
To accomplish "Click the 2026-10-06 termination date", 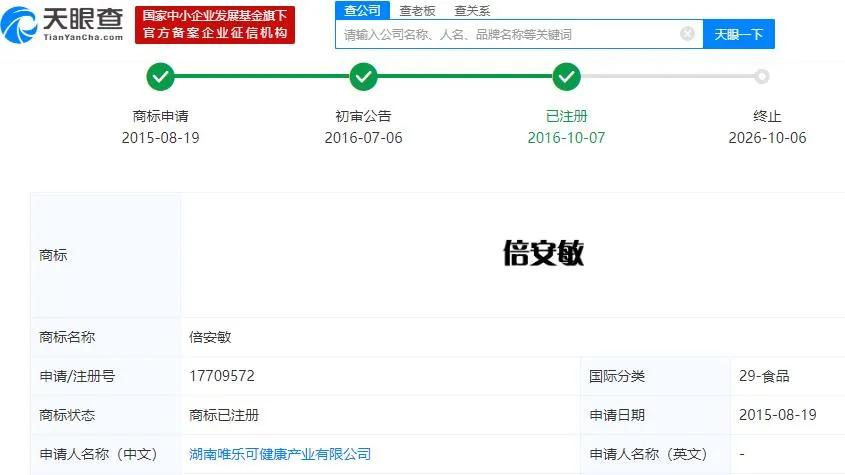I will coord(767,138).
